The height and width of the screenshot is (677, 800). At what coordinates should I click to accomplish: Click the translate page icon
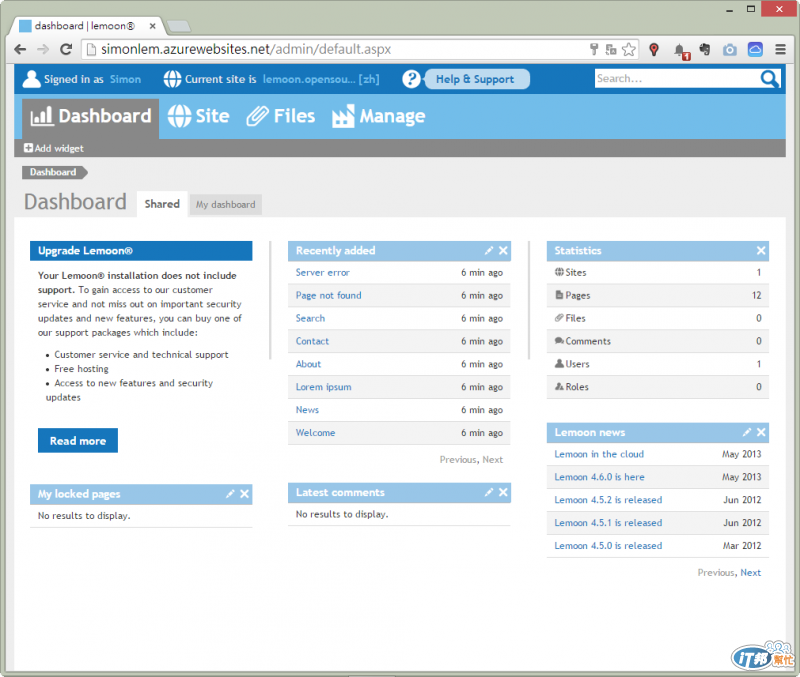click(x=611, y=49)
